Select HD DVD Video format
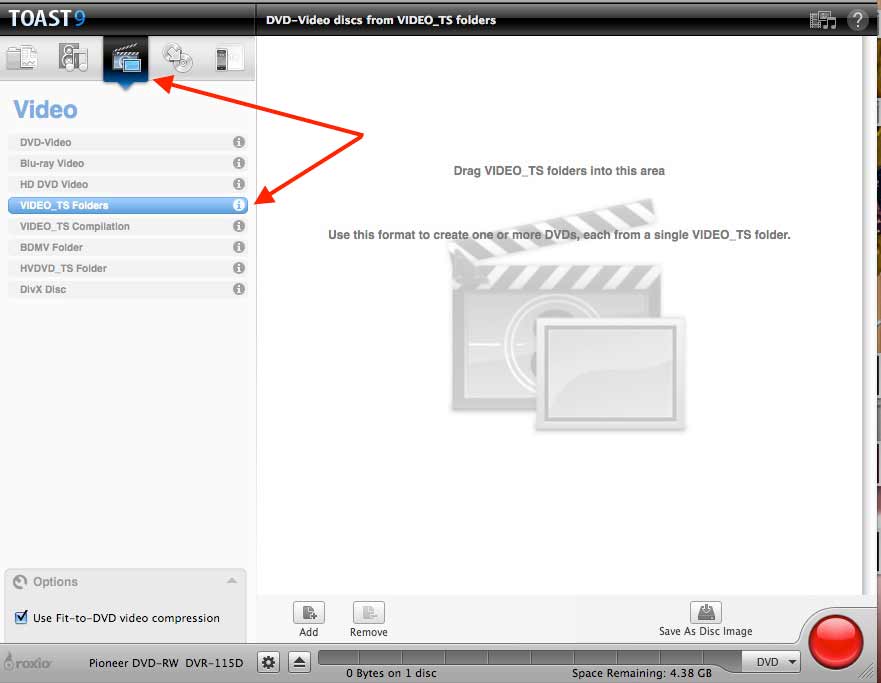Screen dimensions: 881x683 [x=128, y=184]
